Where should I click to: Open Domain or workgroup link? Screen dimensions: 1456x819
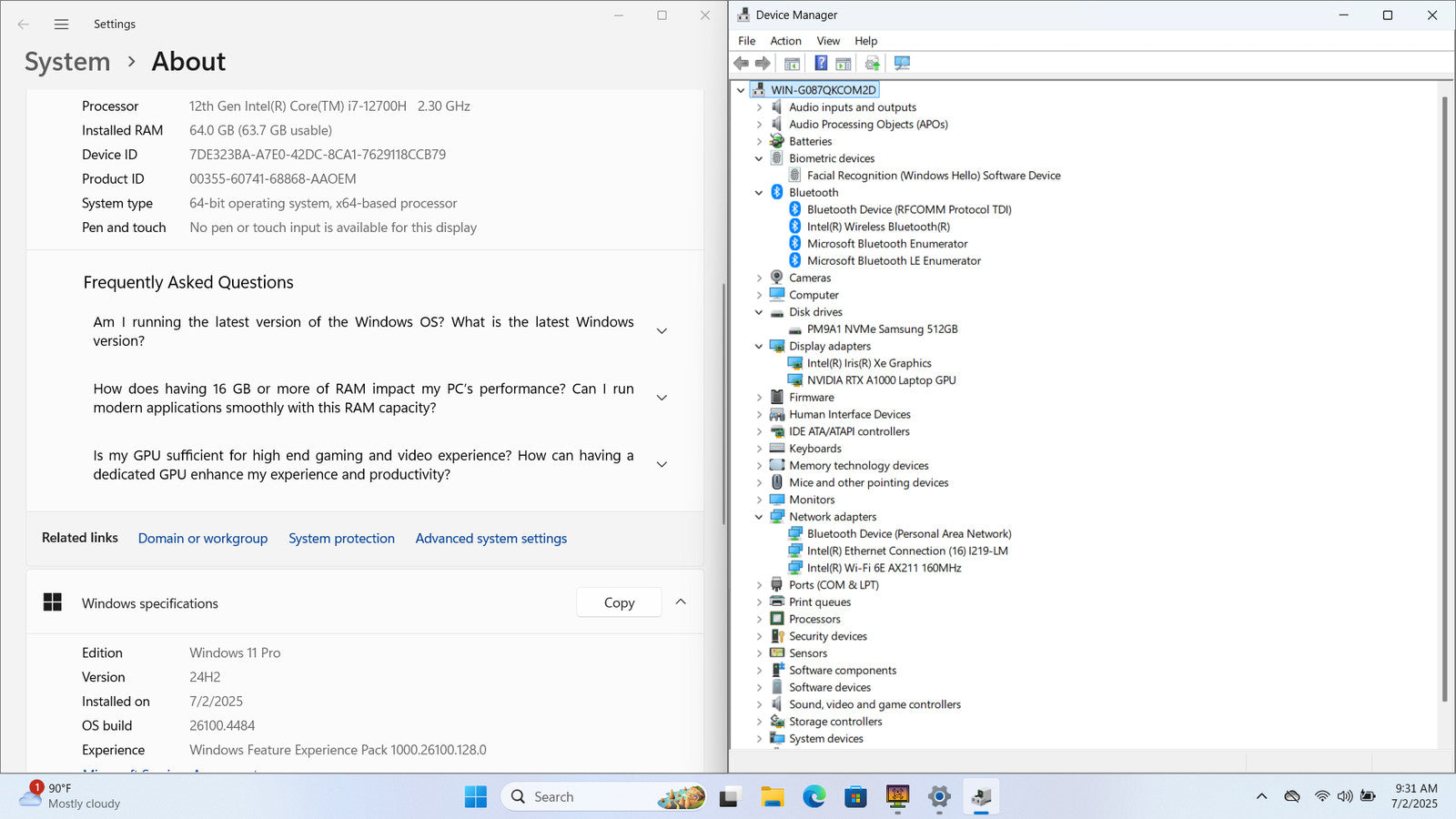point(203,539)
